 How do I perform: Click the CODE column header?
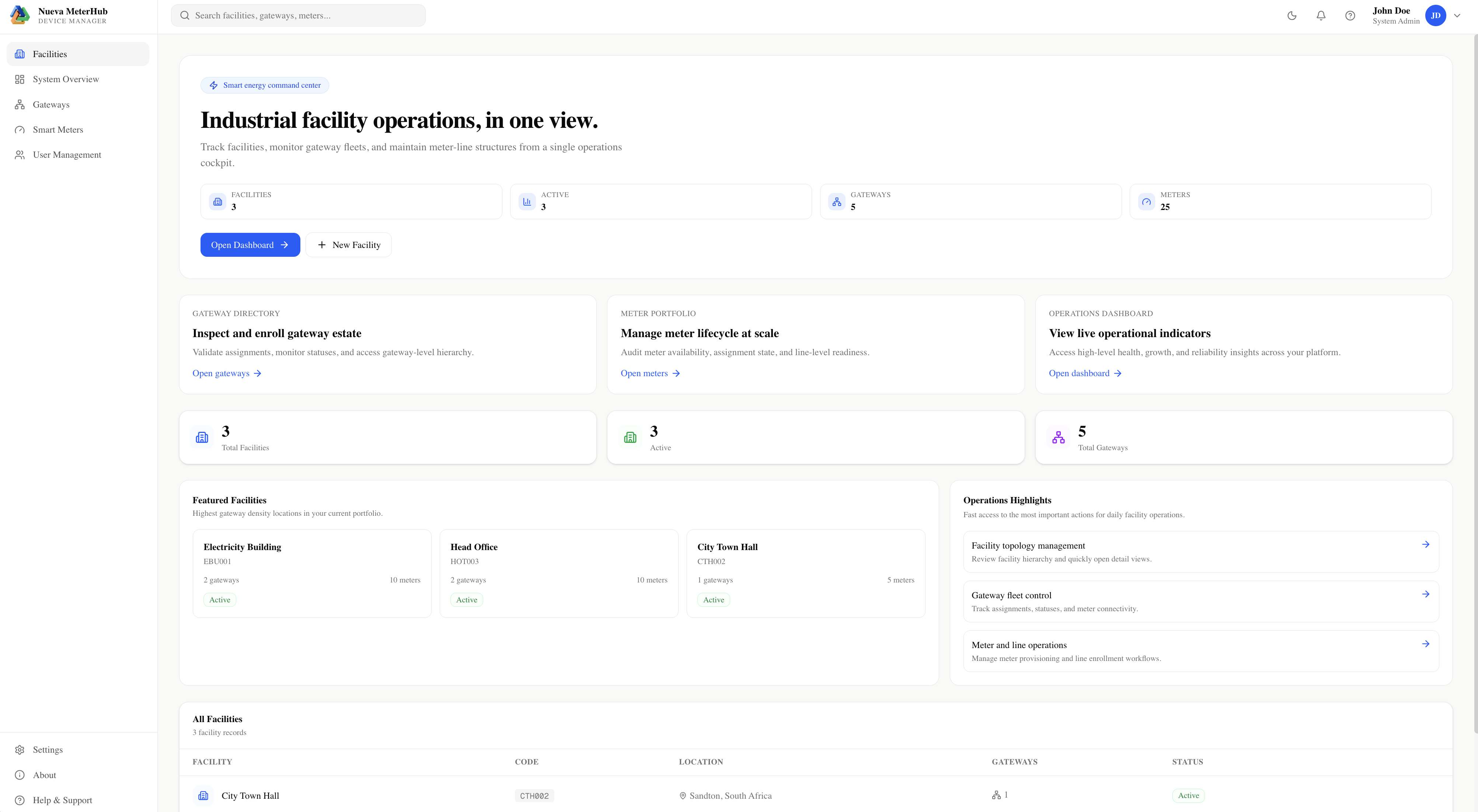[527, 762]
